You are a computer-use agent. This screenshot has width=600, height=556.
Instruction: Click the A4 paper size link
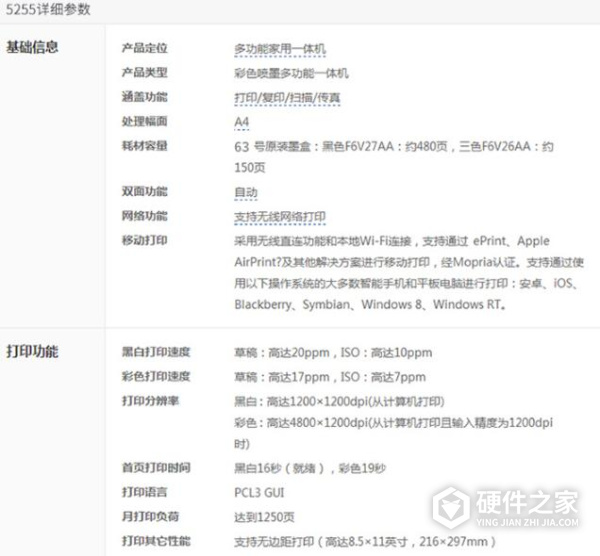(x=241, y=122)
